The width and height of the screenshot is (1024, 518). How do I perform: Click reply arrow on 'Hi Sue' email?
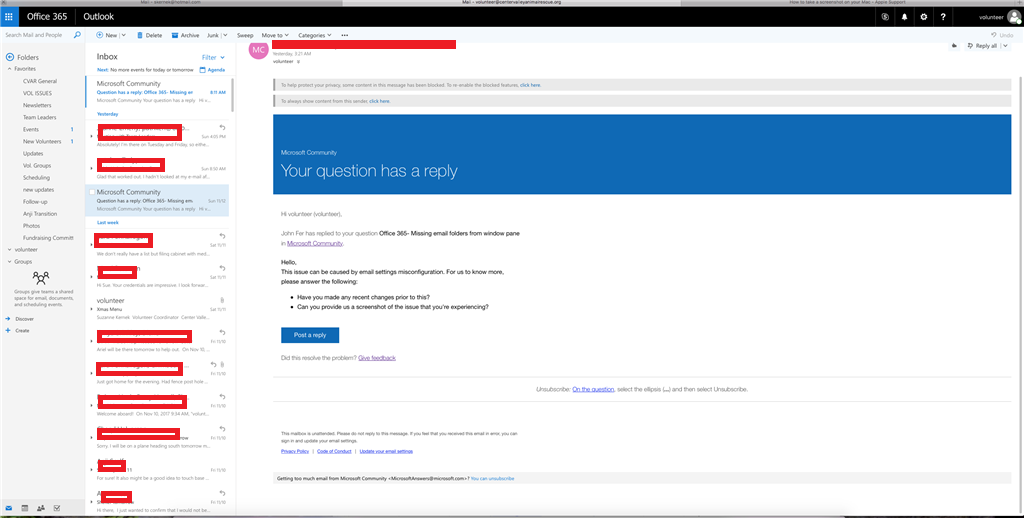pos(223,268)
